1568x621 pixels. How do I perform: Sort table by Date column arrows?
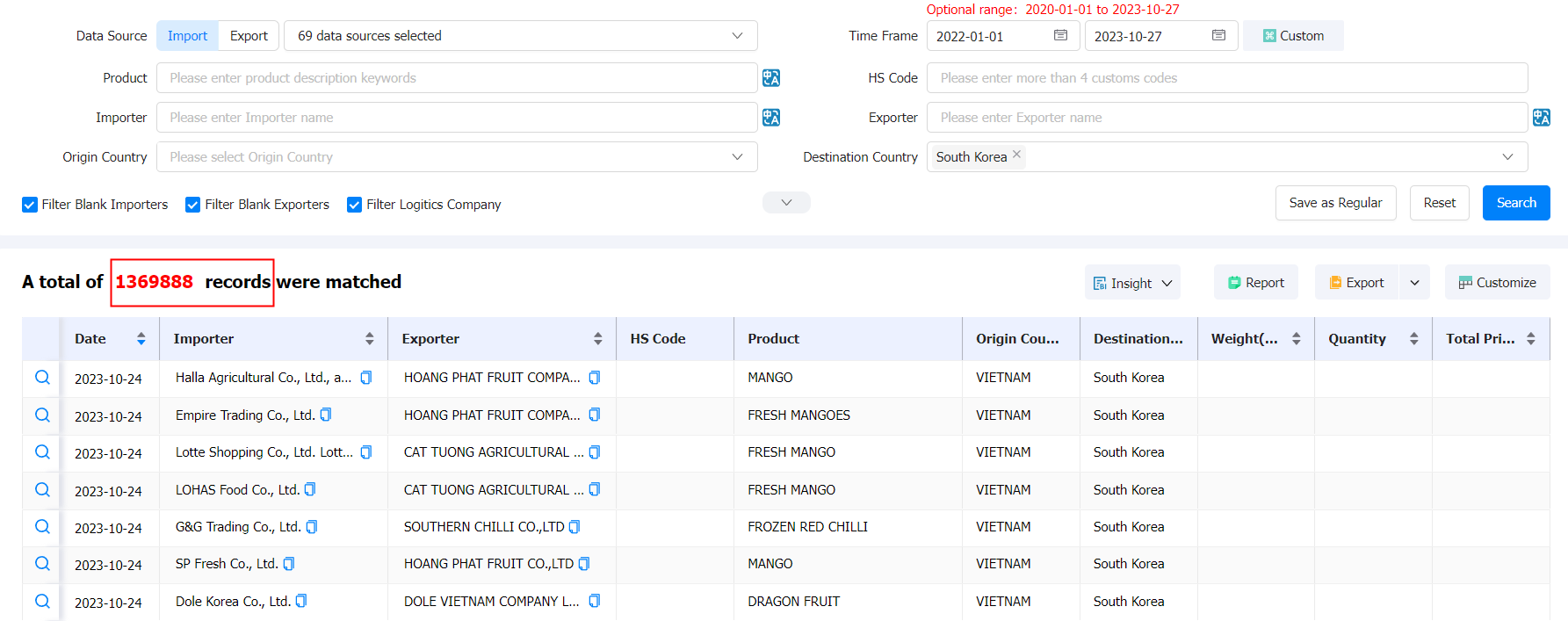click(x=141, y=339)
